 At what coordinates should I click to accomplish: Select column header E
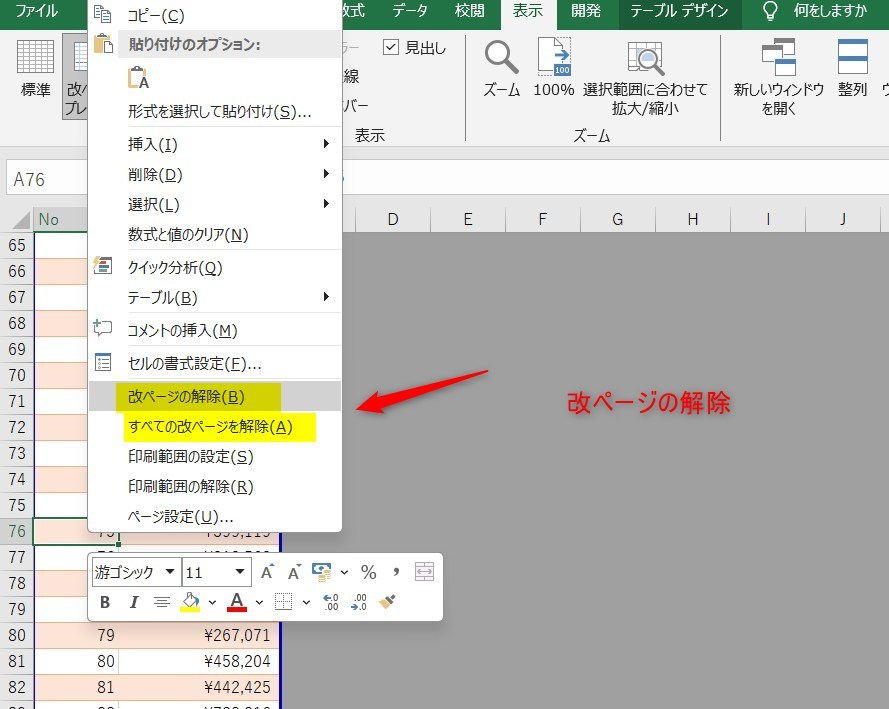468,219
